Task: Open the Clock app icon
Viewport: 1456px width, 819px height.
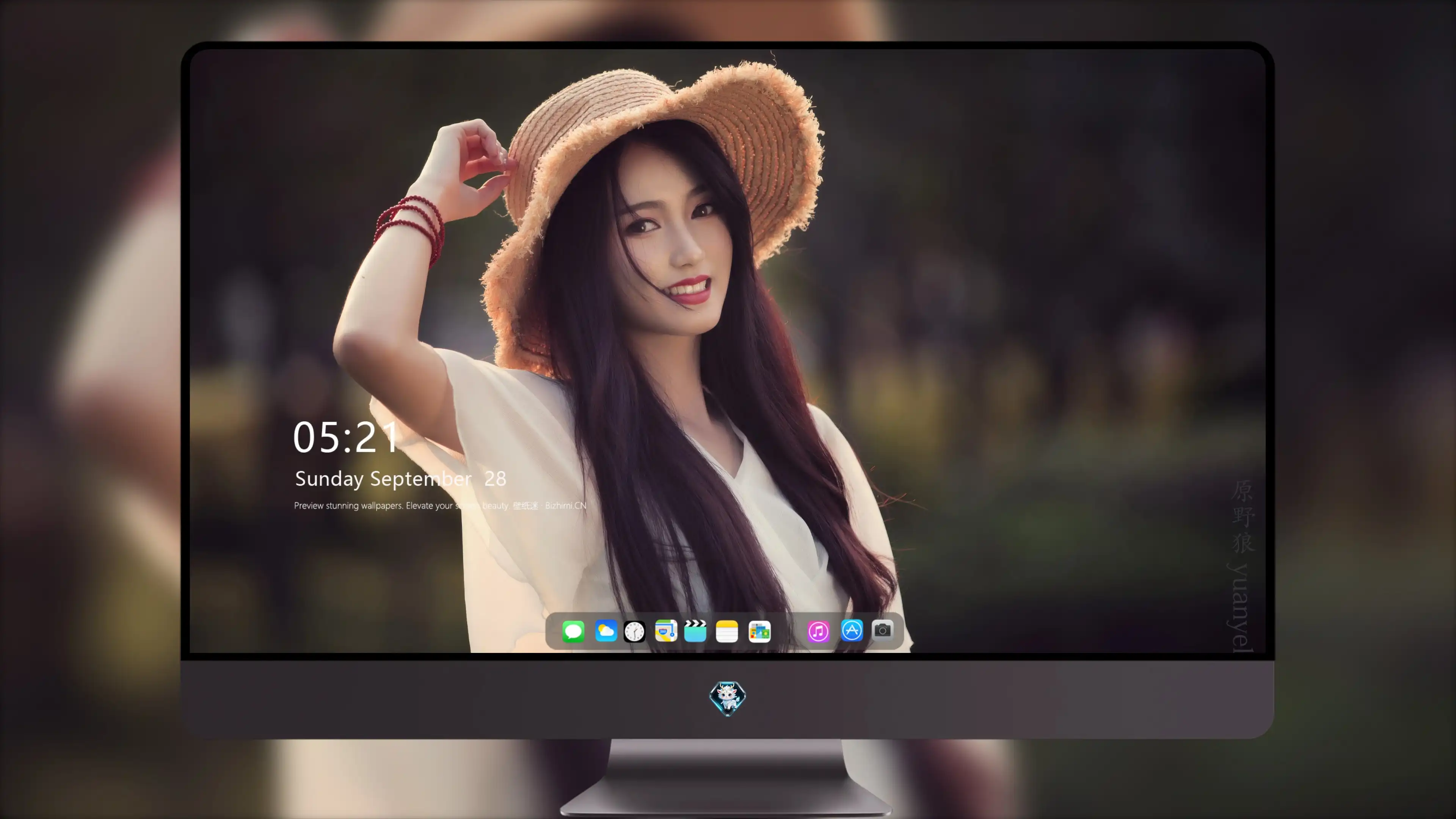Action: pos(634,631)
